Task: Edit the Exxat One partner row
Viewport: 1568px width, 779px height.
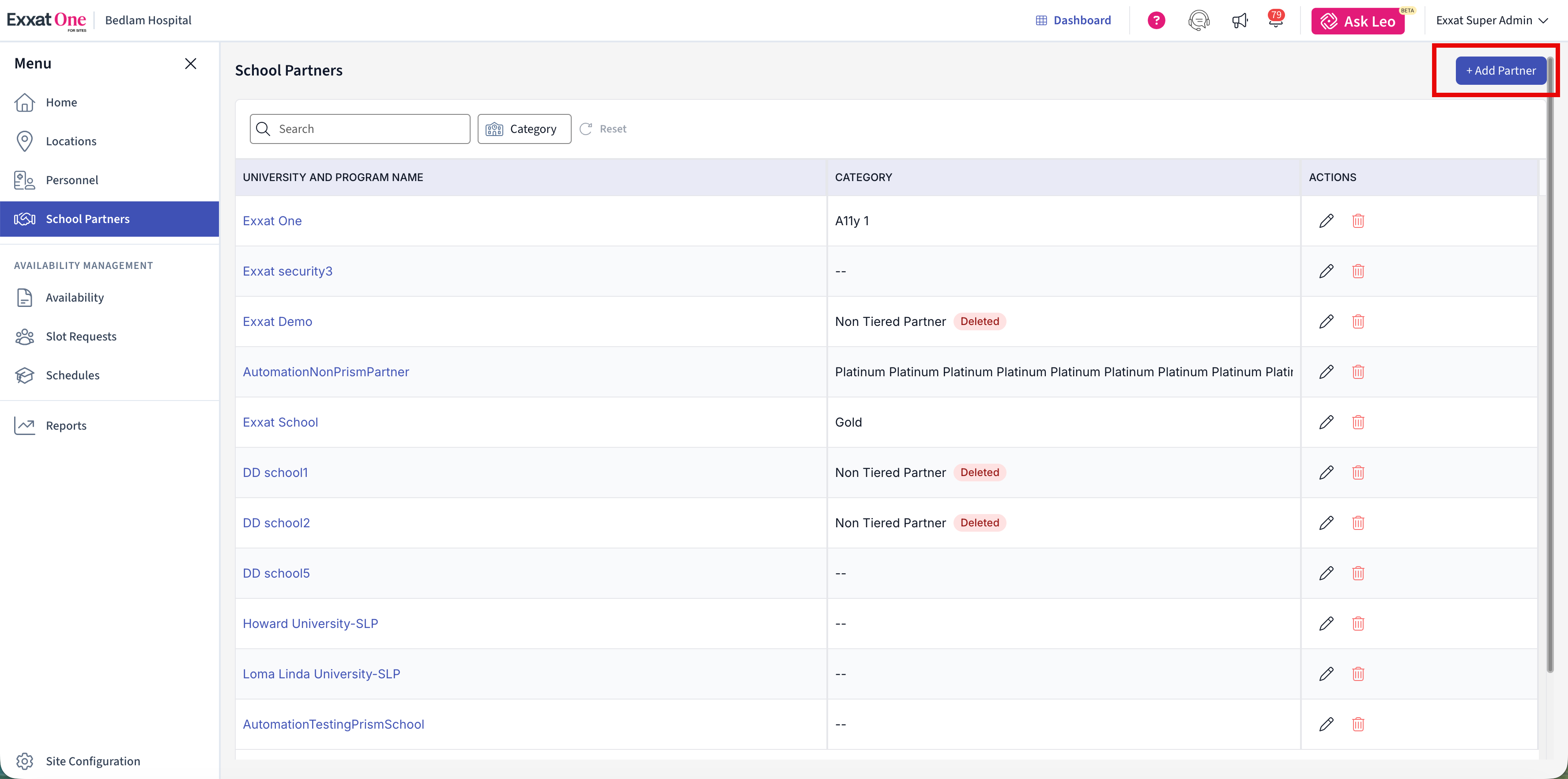Action: coord(1327,220)
